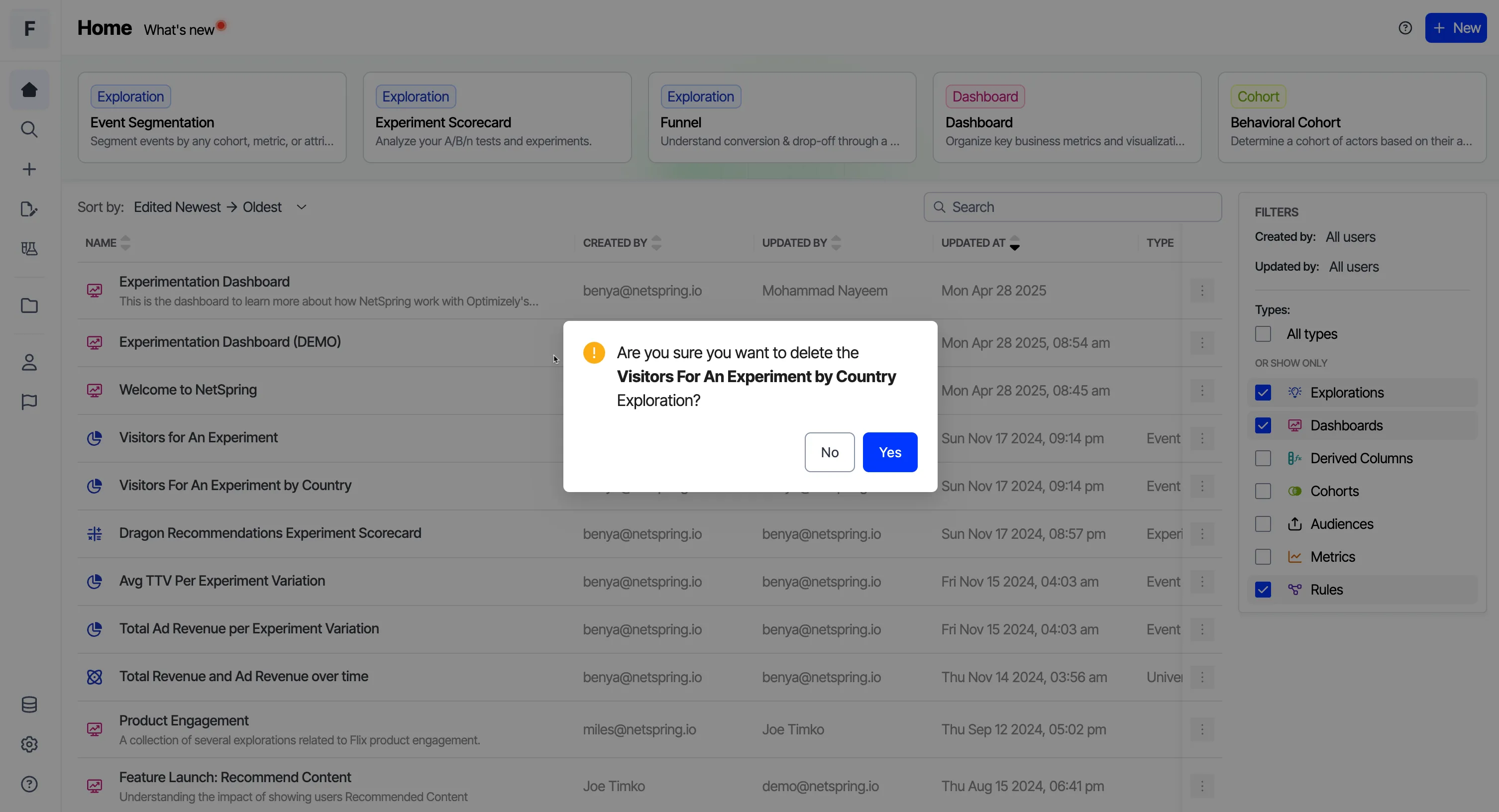Viewport: 1499px width, 812px height.
Task: Sort by the NAME column arrows
Action: pyautogui.click(x=126, y=242)
